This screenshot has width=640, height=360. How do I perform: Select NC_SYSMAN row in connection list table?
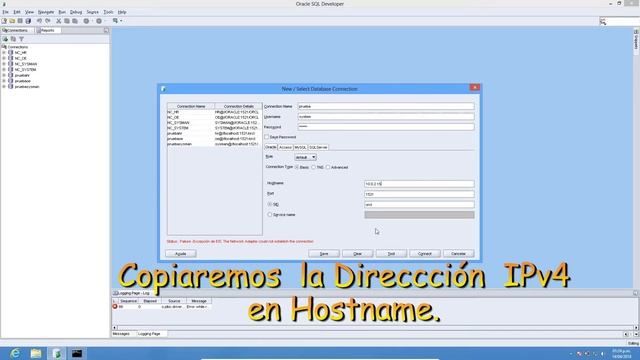pos(214,122)
